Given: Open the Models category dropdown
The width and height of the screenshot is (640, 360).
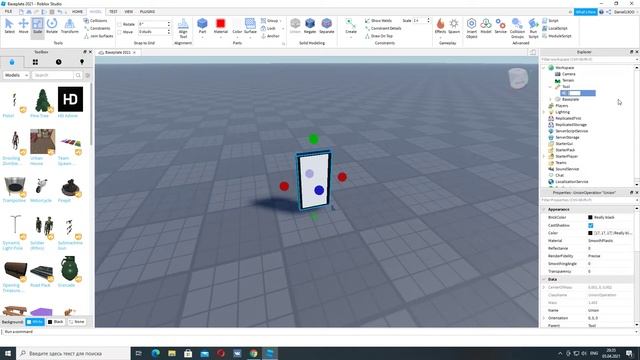Looking at the screenshot, I should point(16,75).
